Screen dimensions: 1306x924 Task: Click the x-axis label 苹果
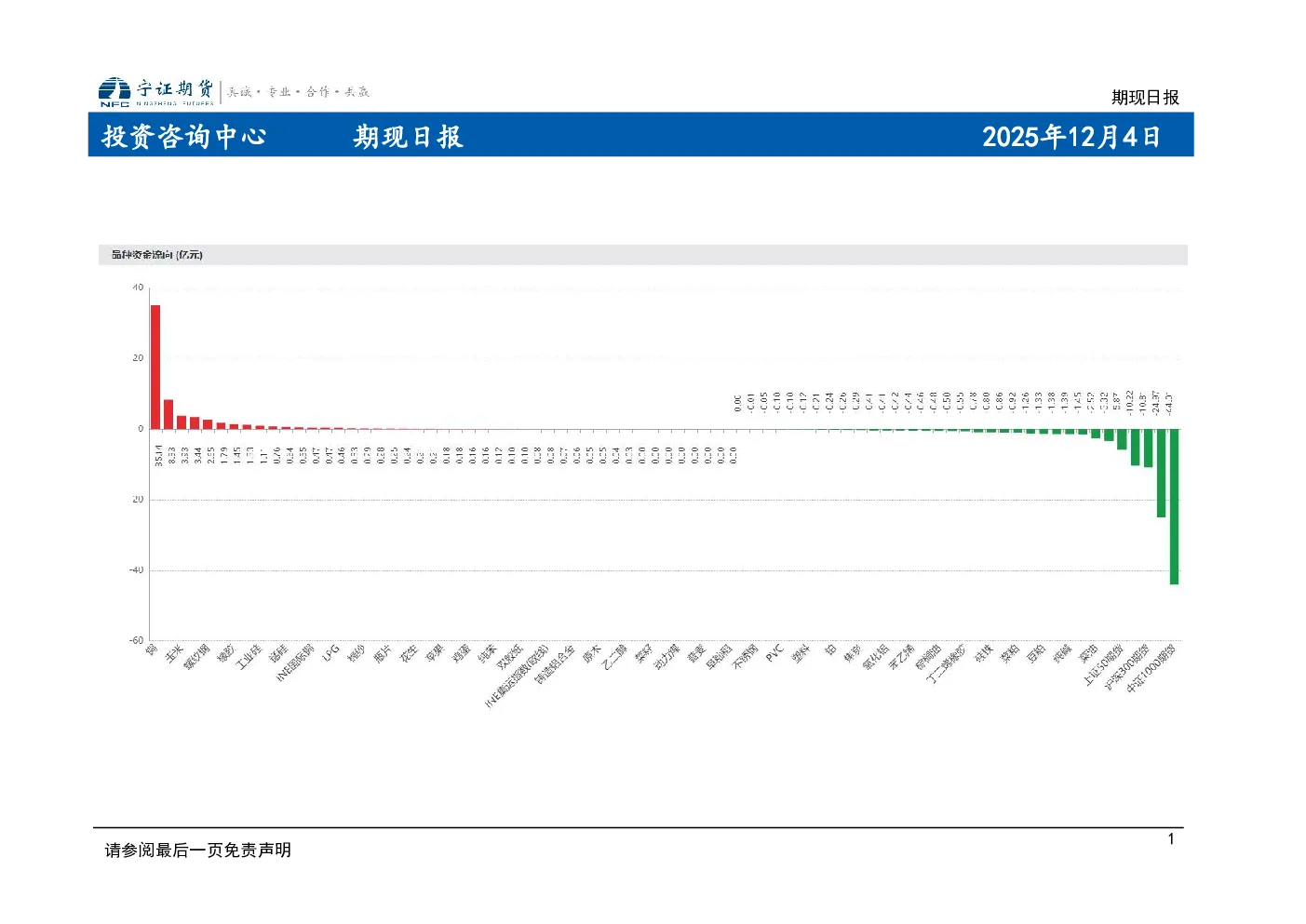coord(435,653)
